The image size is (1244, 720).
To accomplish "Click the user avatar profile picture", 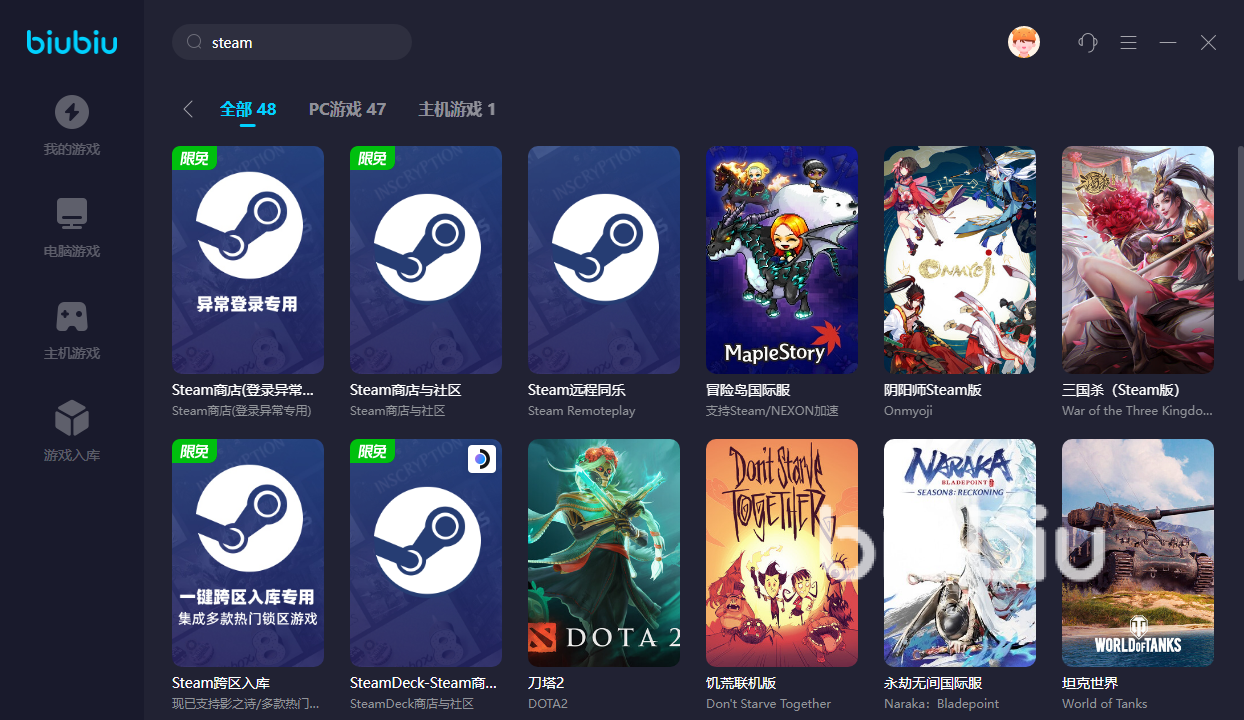I will point(1024,42).
